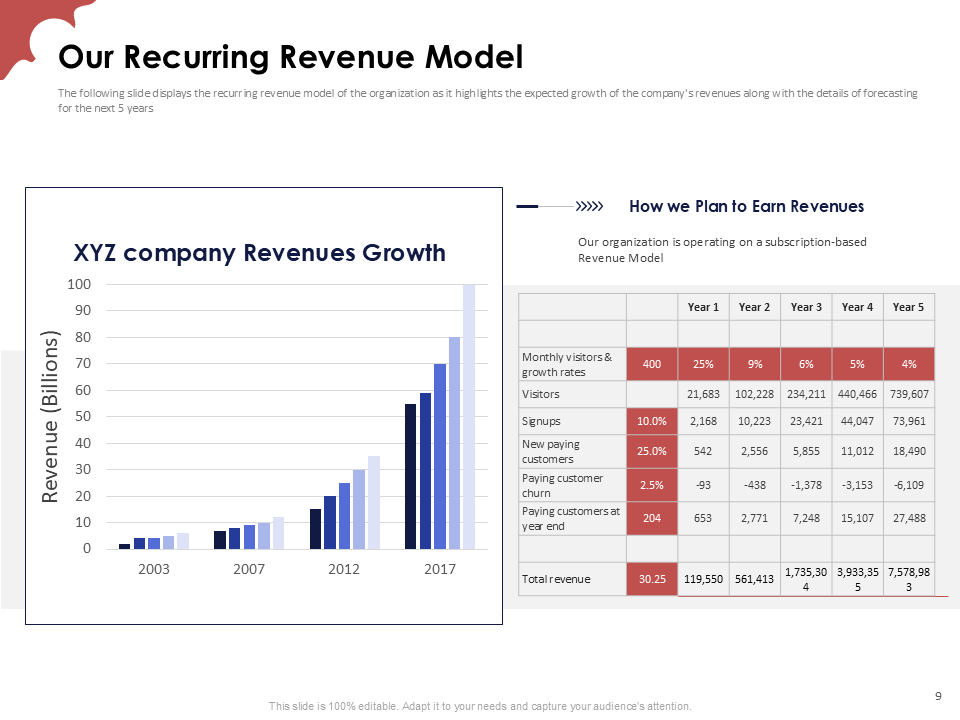Select the 'Visitors' row label

[541, 394]
